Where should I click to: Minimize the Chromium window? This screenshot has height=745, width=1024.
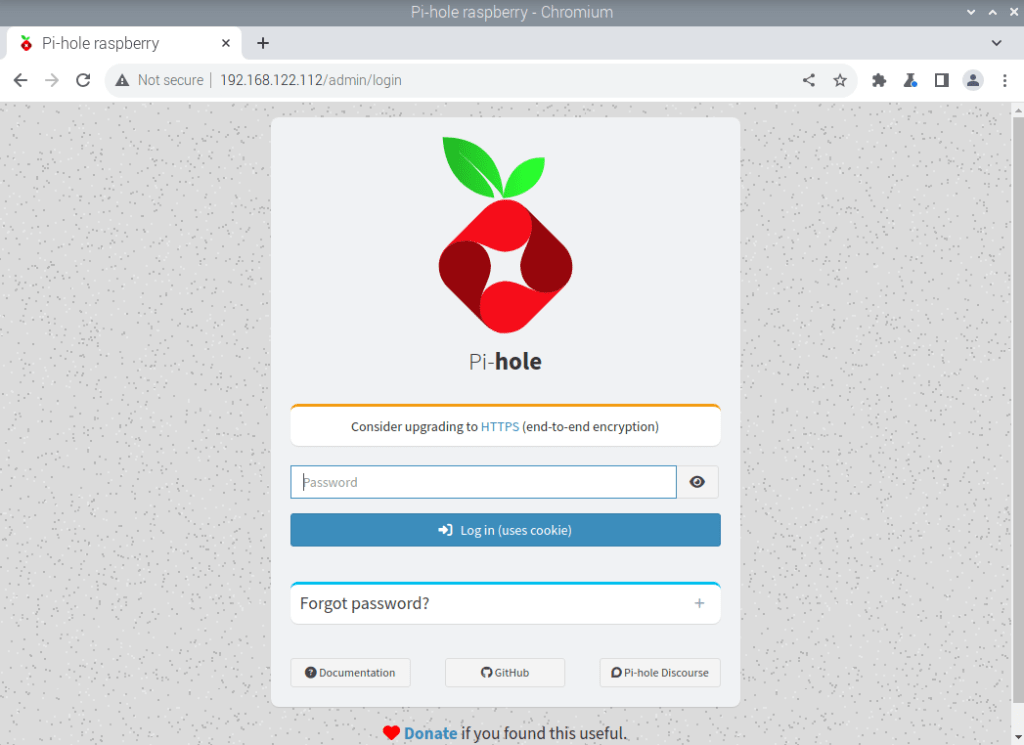(971, 12)
